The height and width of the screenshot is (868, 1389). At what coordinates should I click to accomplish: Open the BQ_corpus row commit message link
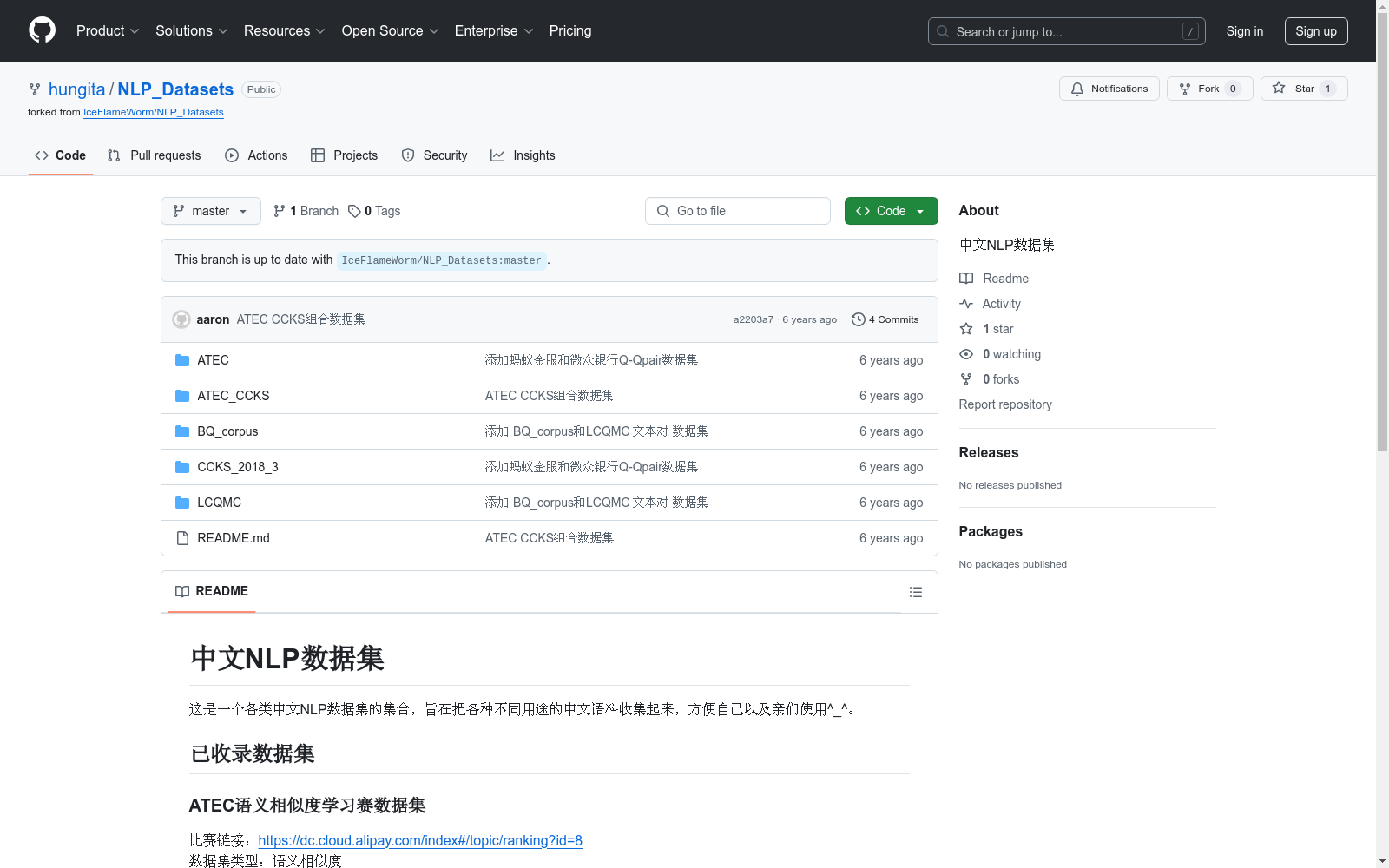pos(596,431)
